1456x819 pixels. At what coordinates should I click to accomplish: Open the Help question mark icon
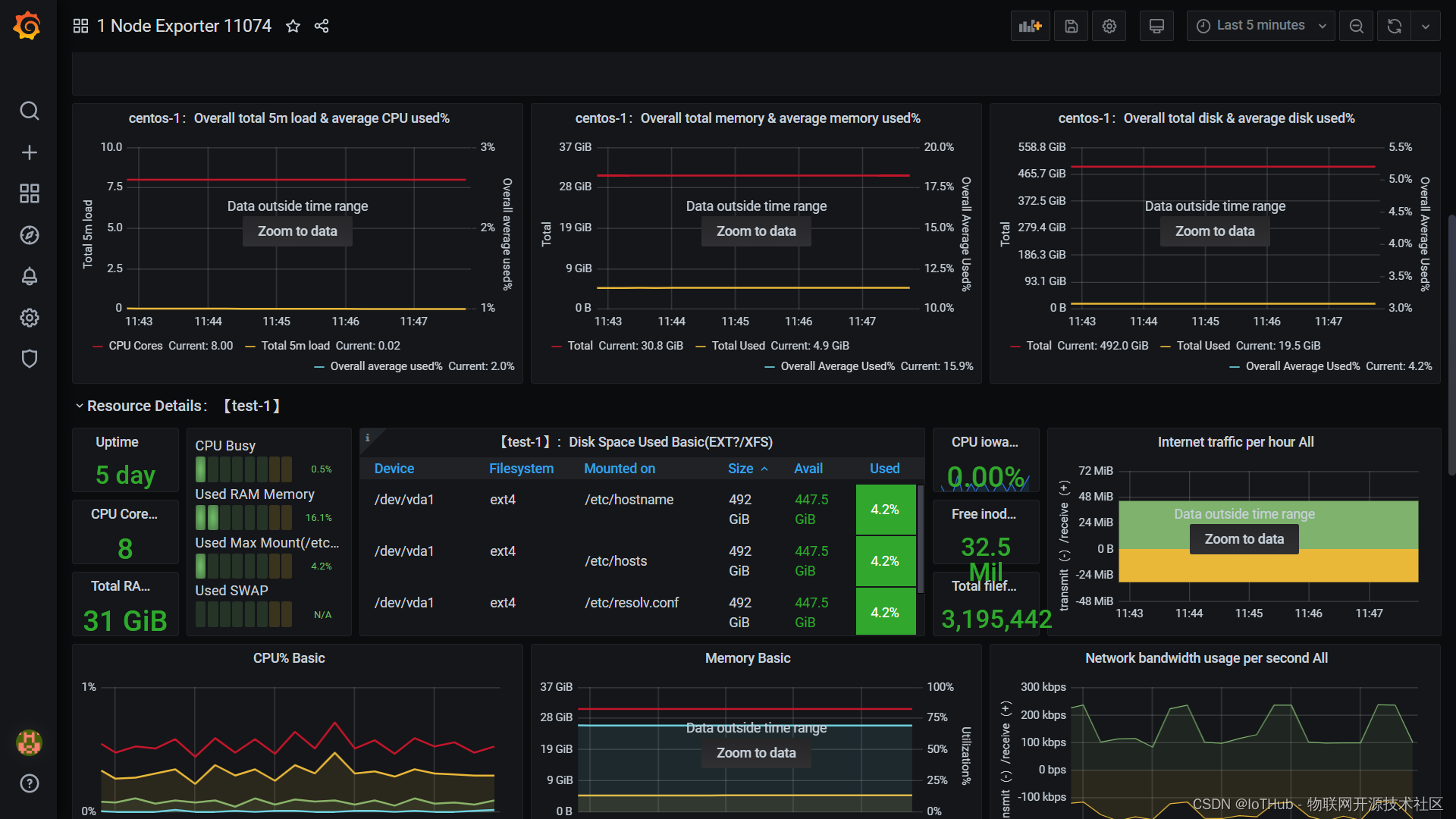click(29, 783)
